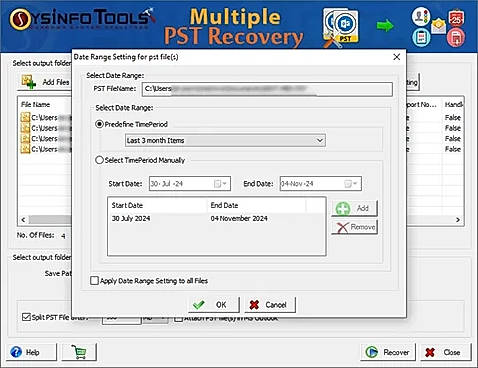This screenshot has width=478, height=368.
Task: Click the blue question mark Help icon
Action: [x=16, y=352]
